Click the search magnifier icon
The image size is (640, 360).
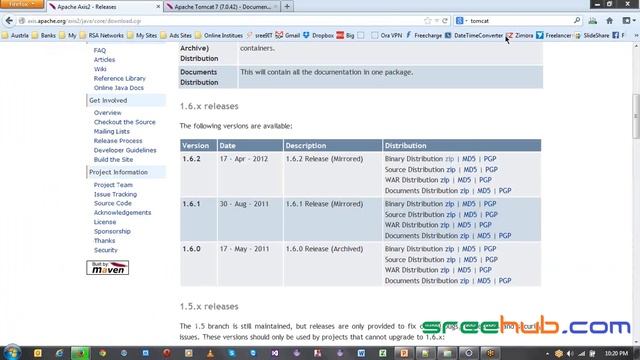coord(577,20)
